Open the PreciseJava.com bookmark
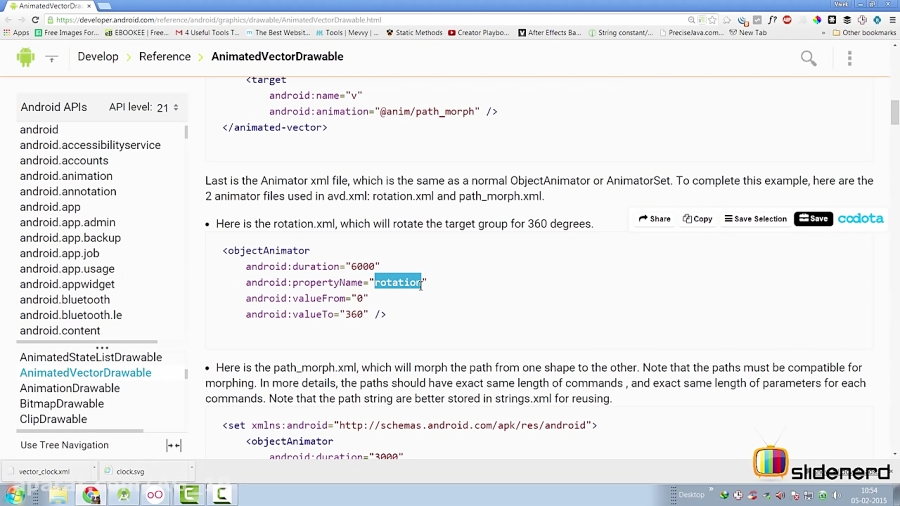Image resolution: width=900 pixels, height=506 pixels. pos(692,33)
